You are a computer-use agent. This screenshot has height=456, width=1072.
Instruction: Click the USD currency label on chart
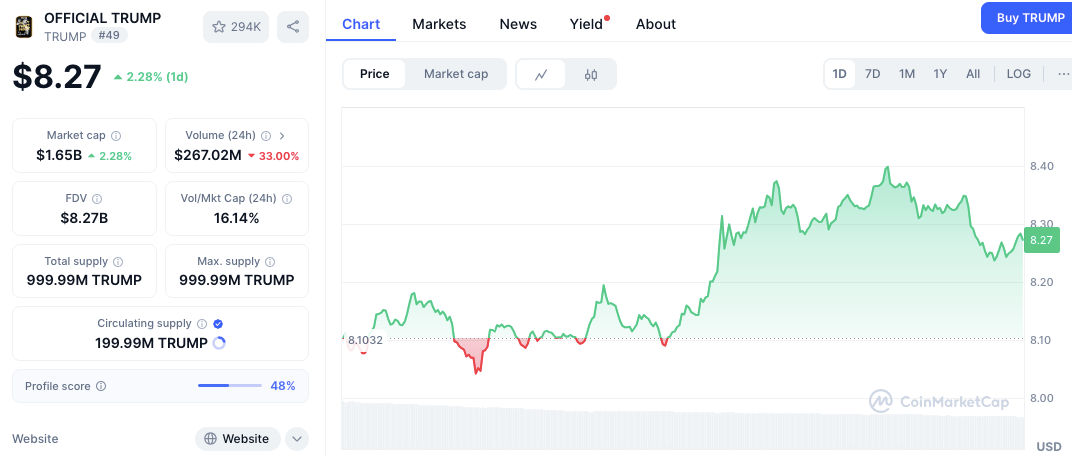point(1049,446)
